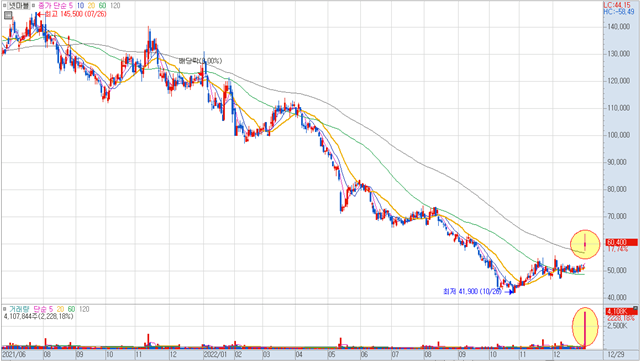This screenshot has width=640, height=361.
Task: Select the volume 120-day average legend
Action: 84,309
